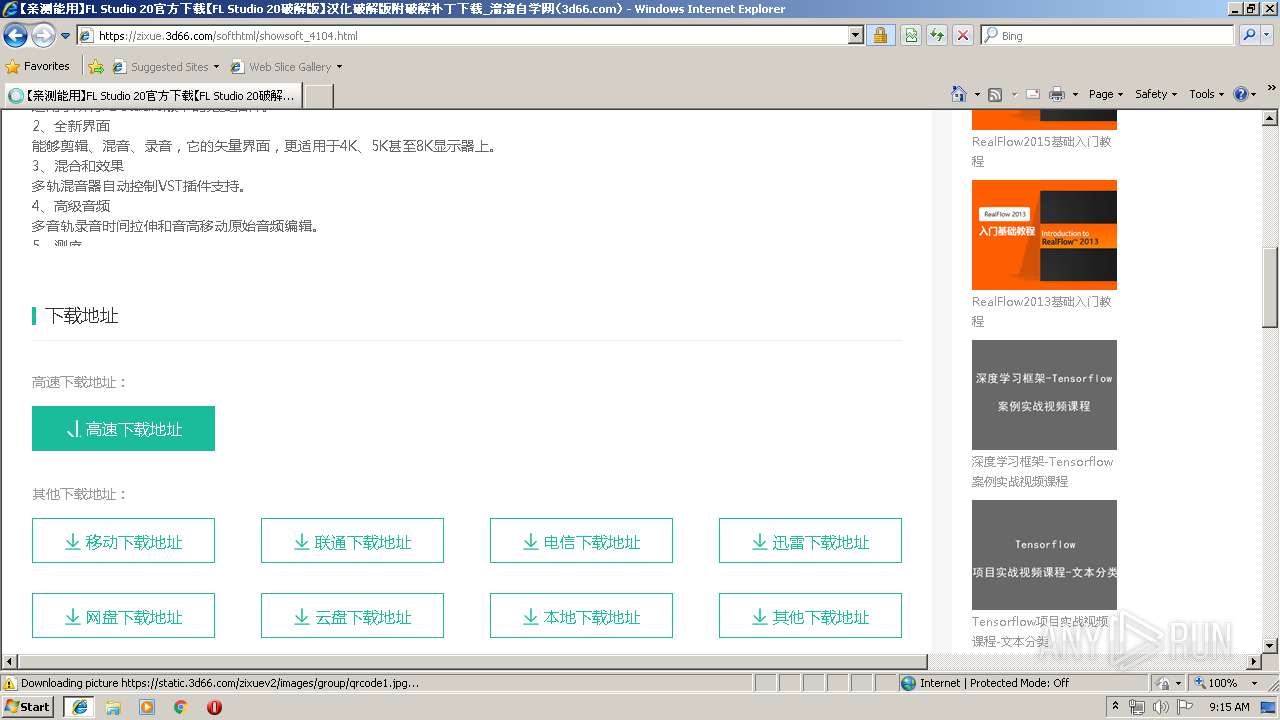Image resolution: width=1280 pixels, height=720 pixels.
Task: Click the red Opera taskbar icon
Action: (214, 707)
